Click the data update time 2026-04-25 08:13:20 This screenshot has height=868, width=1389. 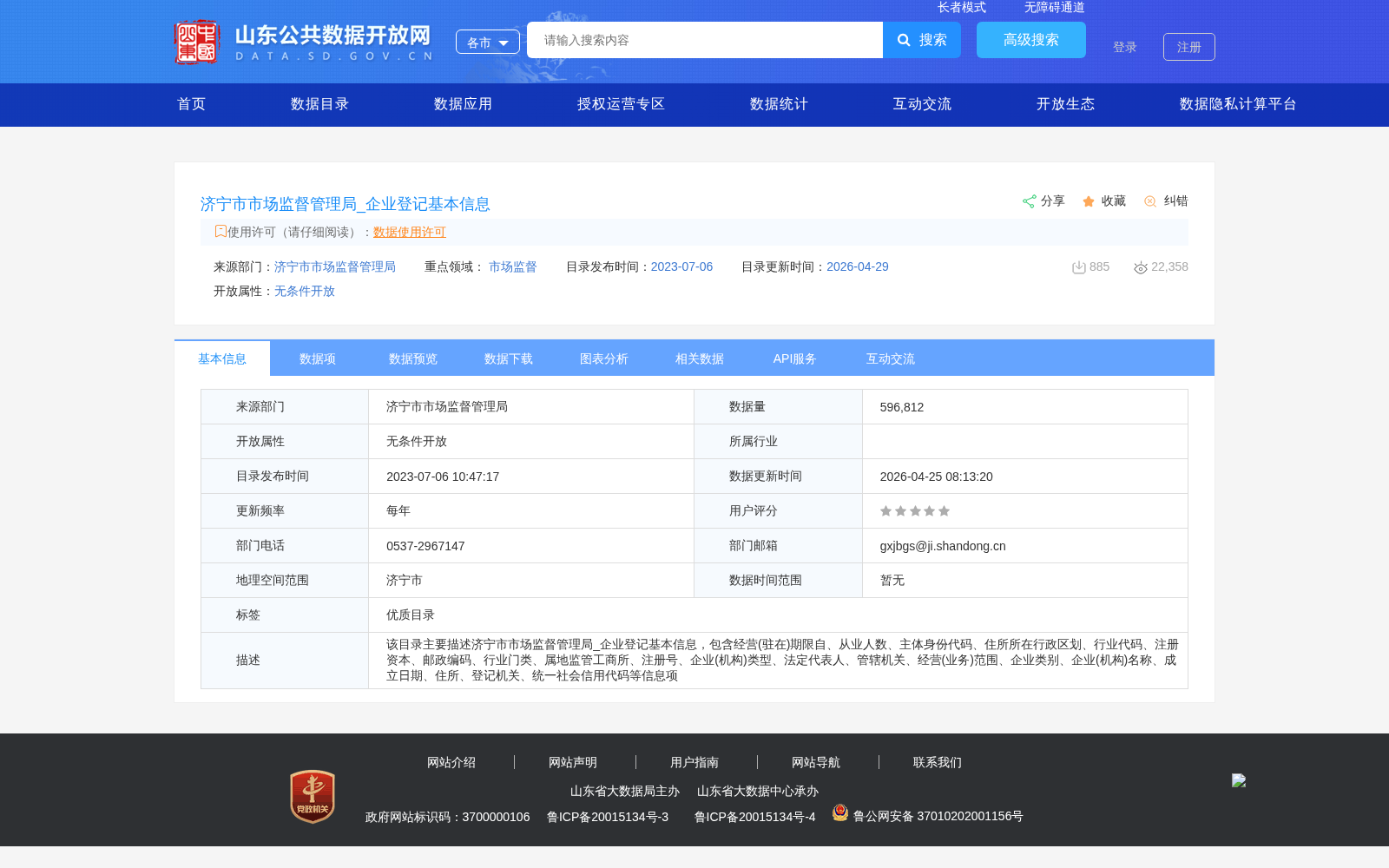click(937, 477)
